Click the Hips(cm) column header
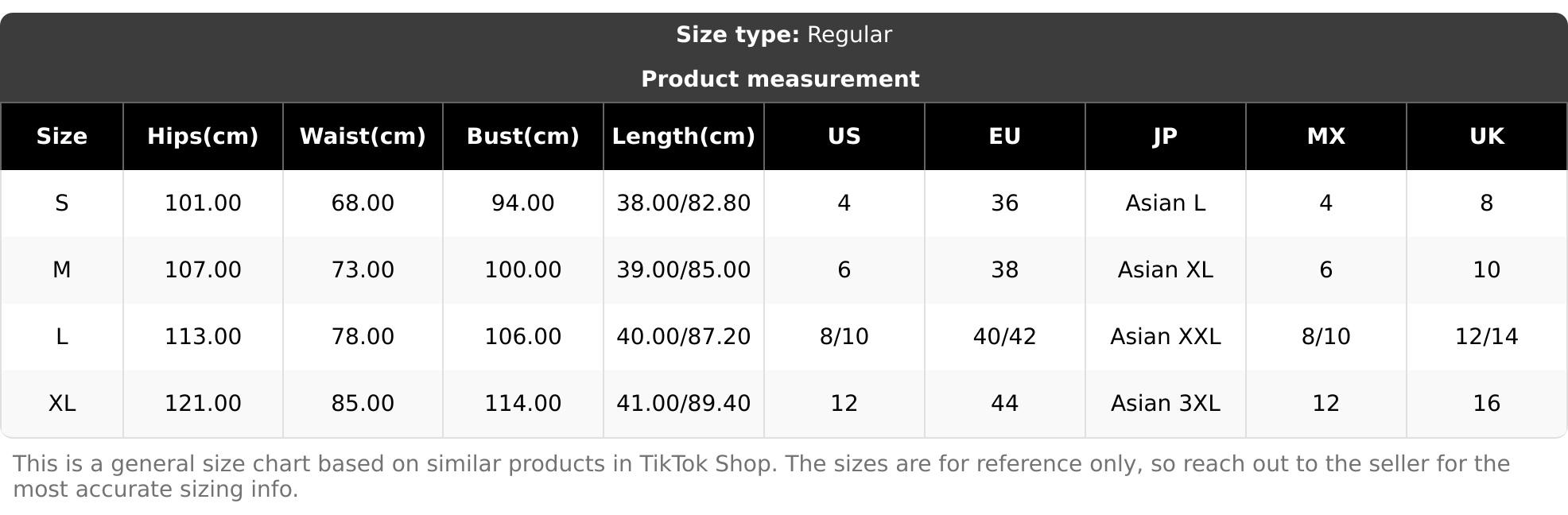The image size is (1568, 515). tap(203, 137)
